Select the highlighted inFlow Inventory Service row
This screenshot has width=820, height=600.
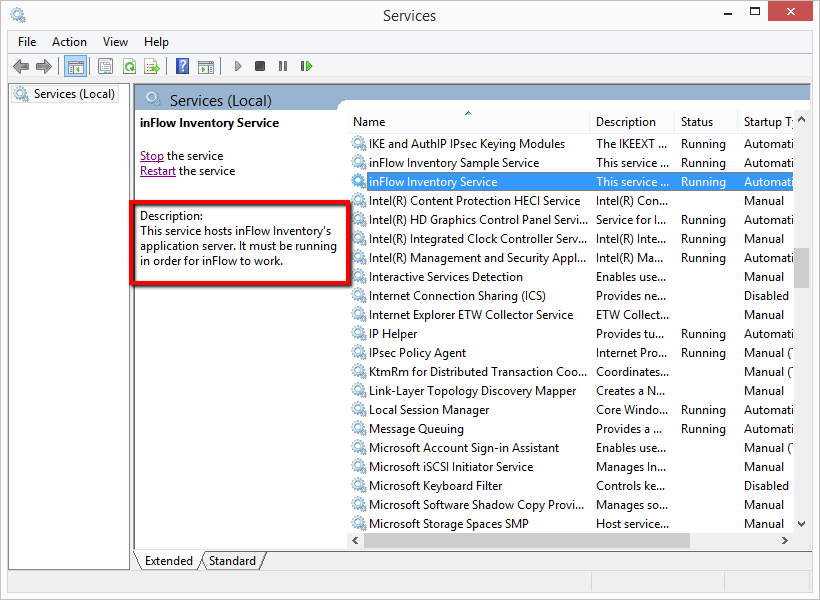[x=572, y=182]
